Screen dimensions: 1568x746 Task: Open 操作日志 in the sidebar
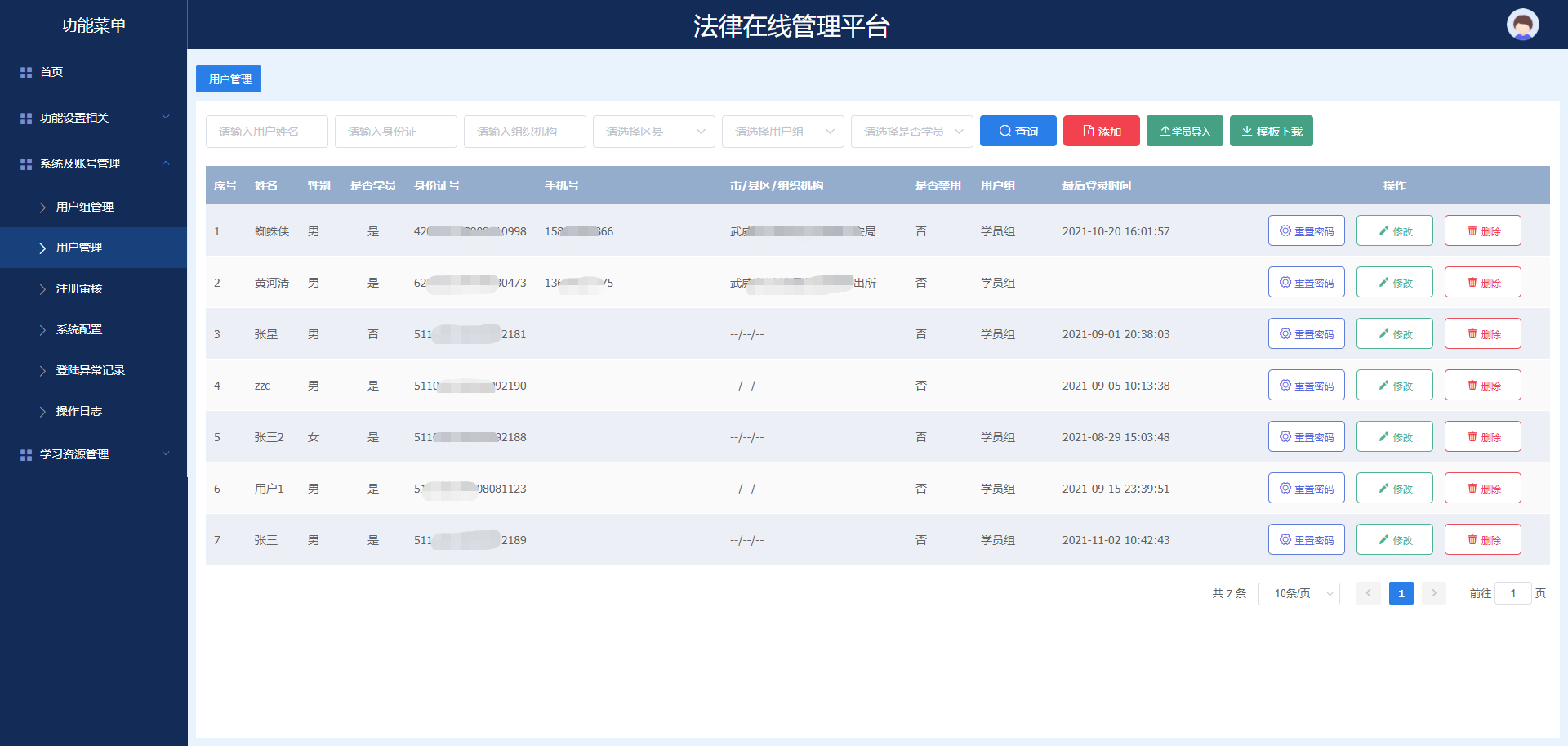(93, 411)
